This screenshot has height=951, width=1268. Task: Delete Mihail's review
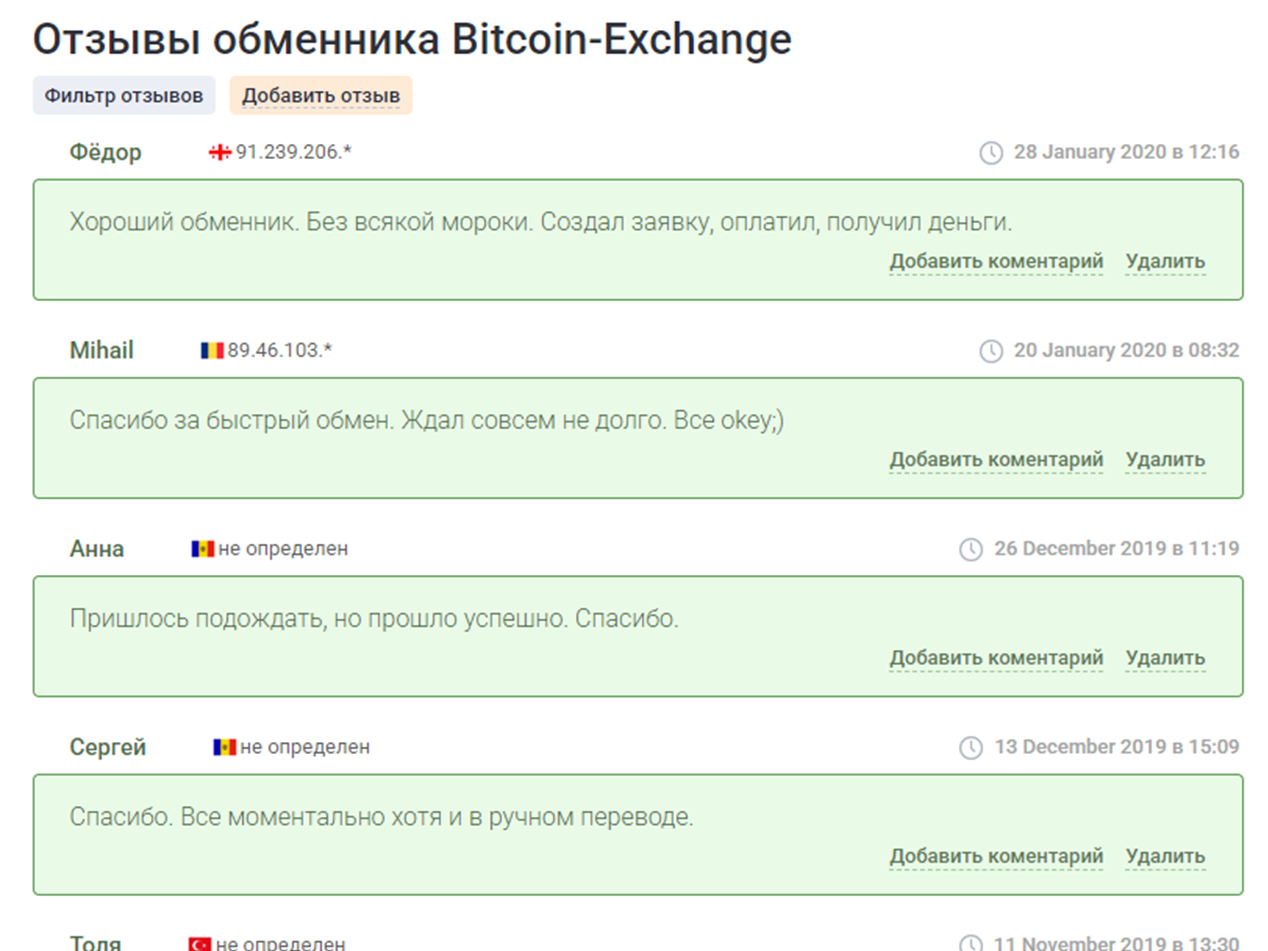pos(1165,460)
